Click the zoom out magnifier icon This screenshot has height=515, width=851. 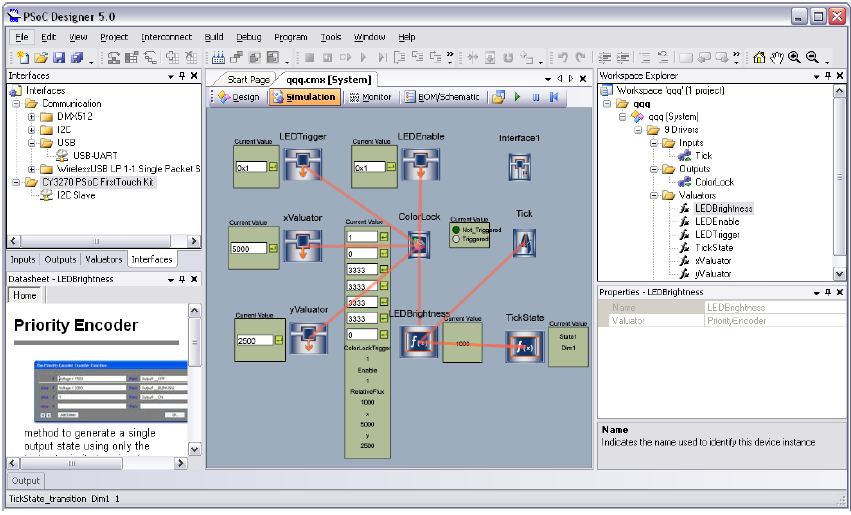812,57
